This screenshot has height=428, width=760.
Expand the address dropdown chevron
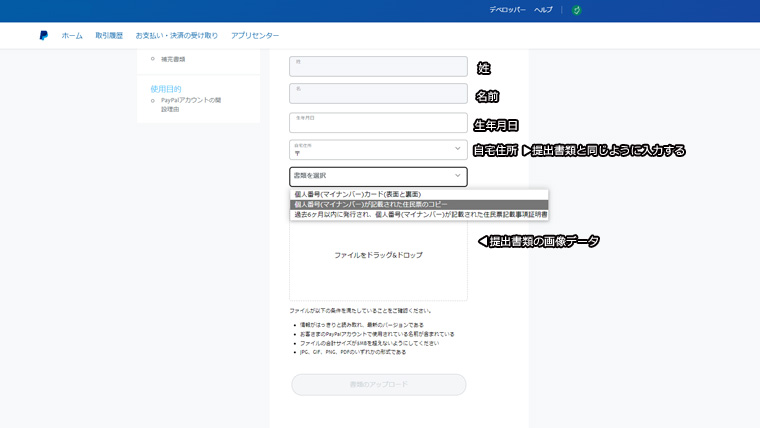click(458, 149)
